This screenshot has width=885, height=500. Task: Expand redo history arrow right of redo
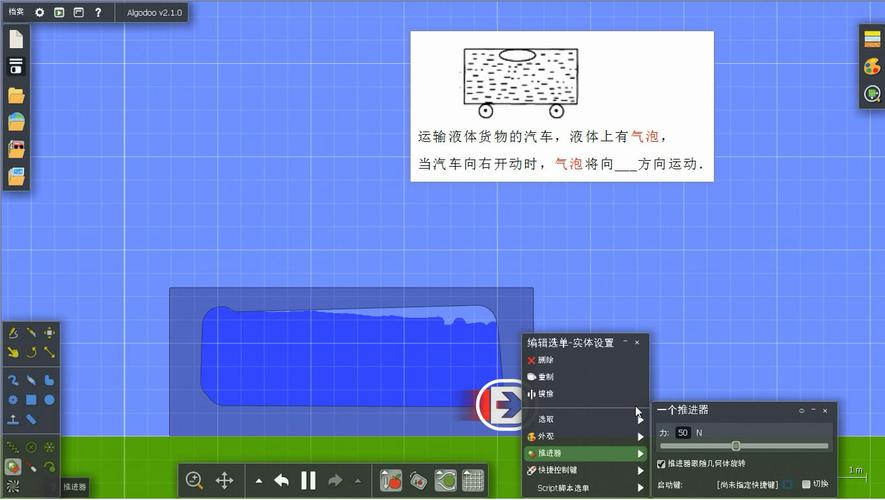[358, 481]
